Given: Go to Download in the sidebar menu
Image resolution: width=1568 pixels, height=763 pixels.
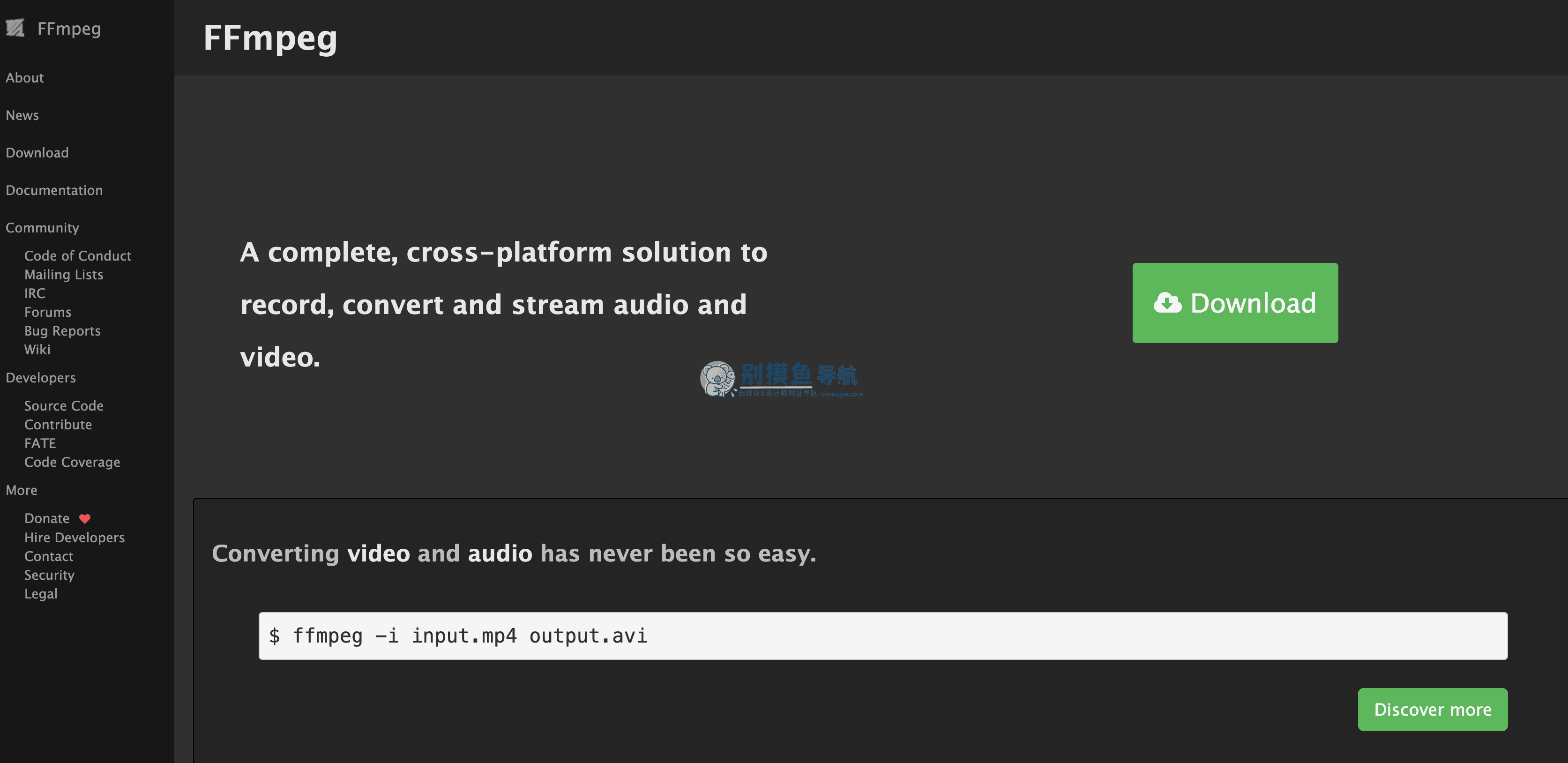Looking at the screenshot, I should [x=37, y=153].
